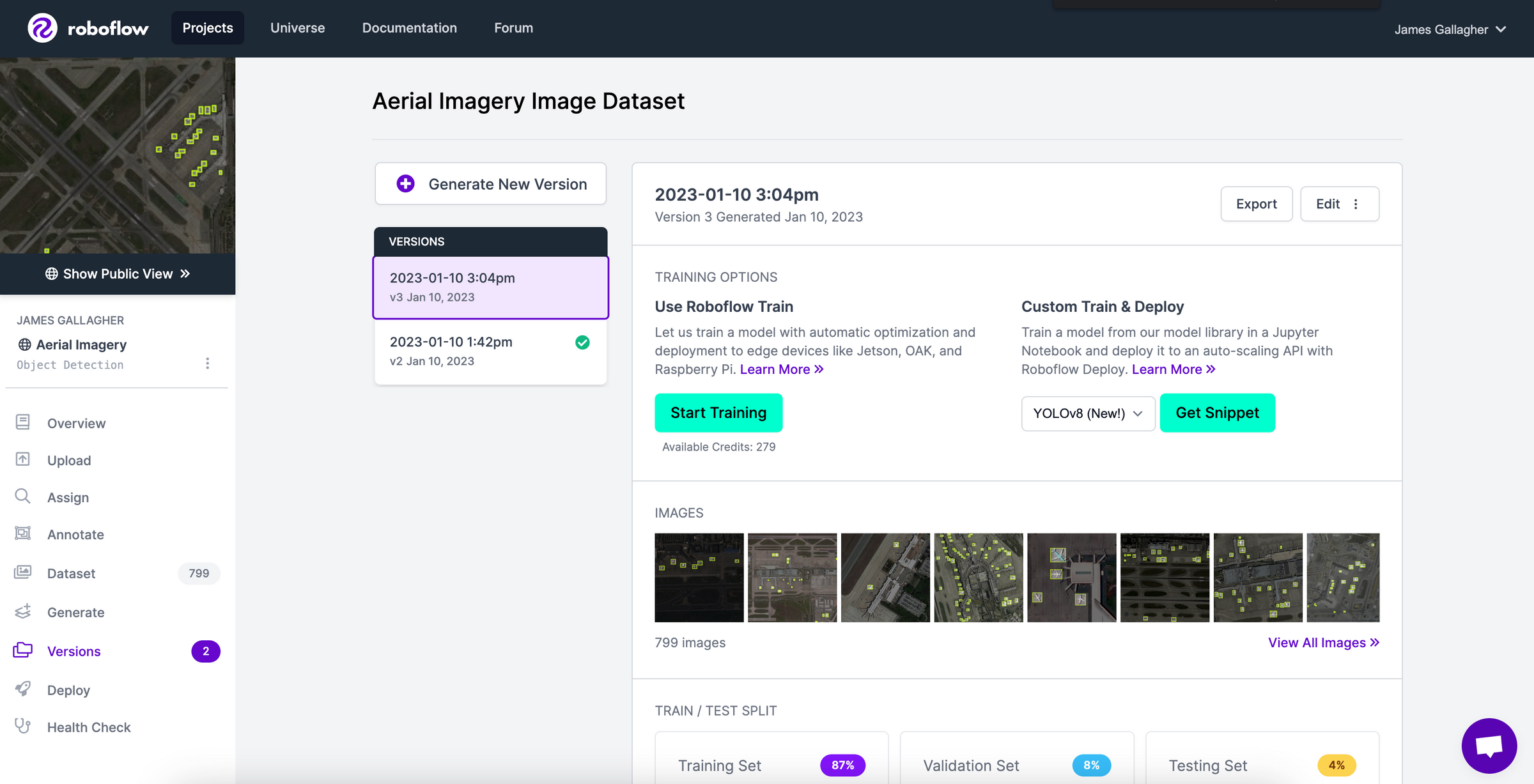Open Annotate using its sidebar icon
This screenshot has width=1534, height=784.
point(23,534)
